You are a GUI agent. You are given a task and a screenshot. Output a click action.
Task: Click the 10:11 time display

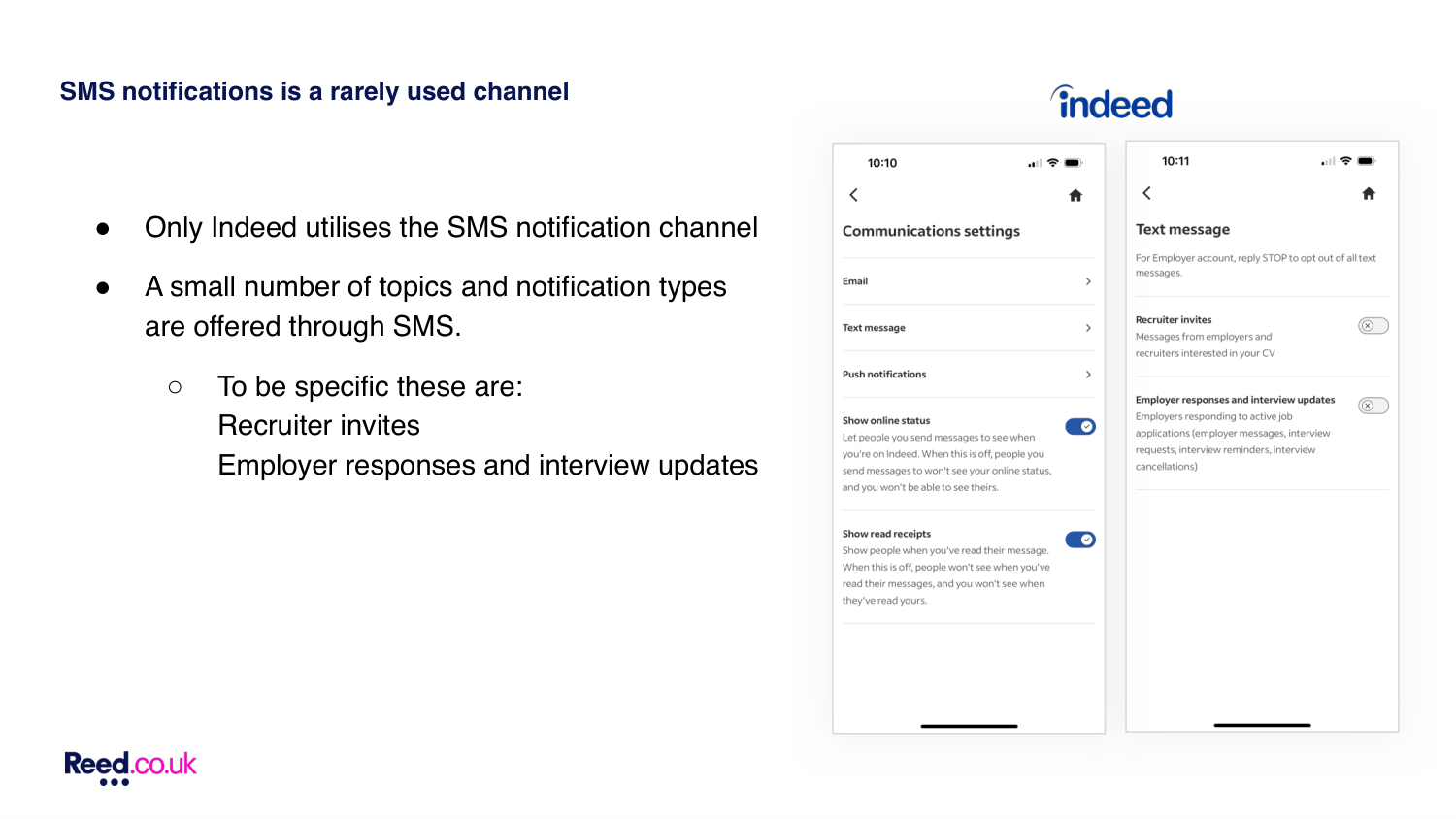[1175, 160]
